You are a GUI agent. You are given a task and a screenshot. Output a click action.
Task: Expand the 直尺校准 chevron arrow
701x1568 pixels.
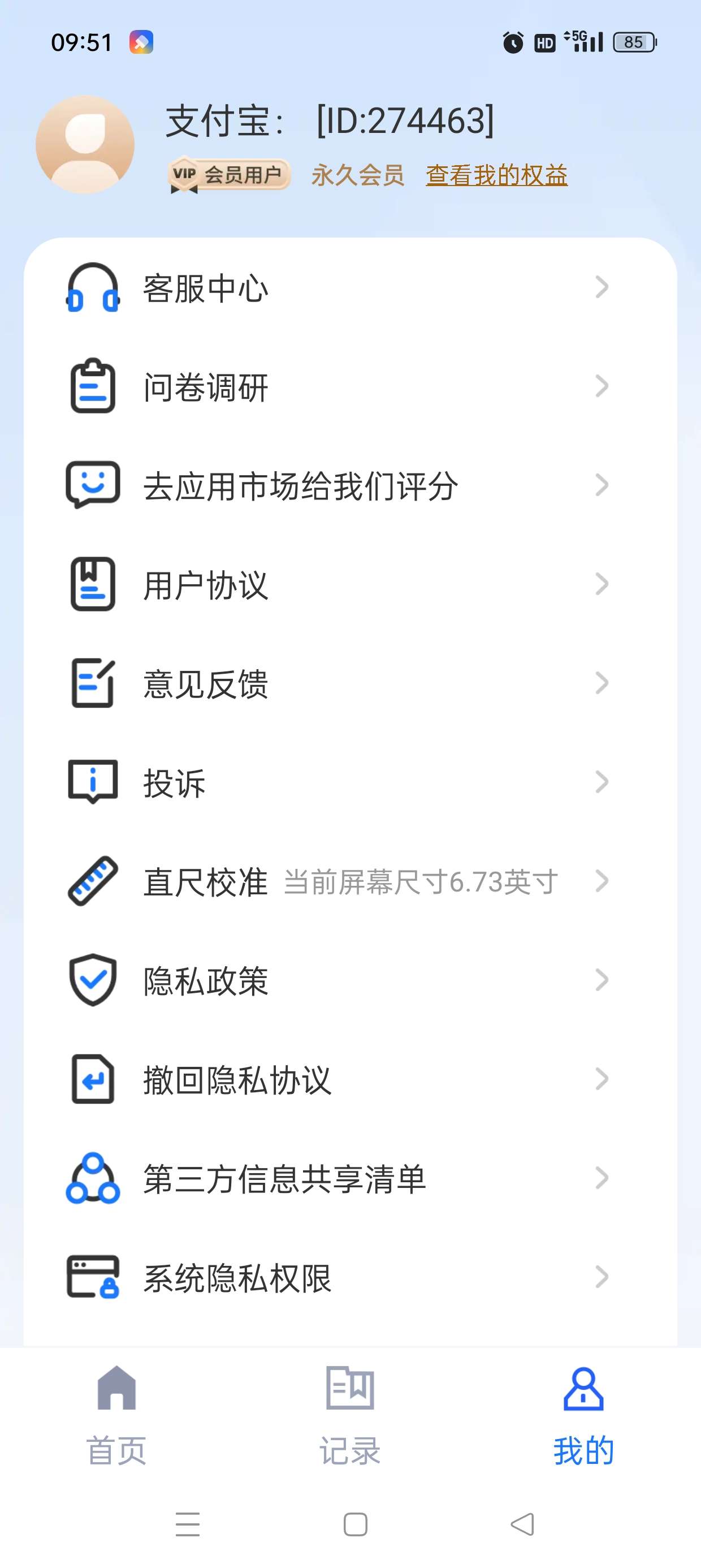[x=601, y=881]
